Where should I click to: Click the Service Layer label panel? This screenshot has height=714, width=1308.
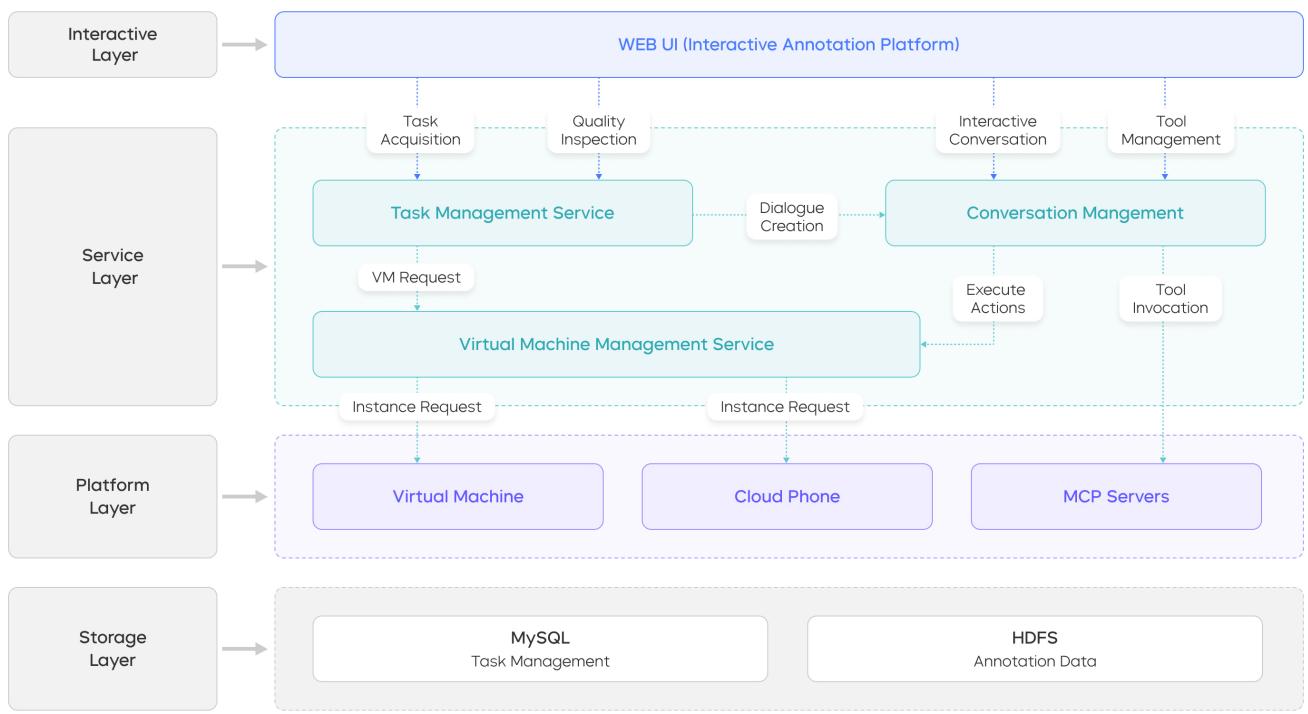click(x=112, y=266)
